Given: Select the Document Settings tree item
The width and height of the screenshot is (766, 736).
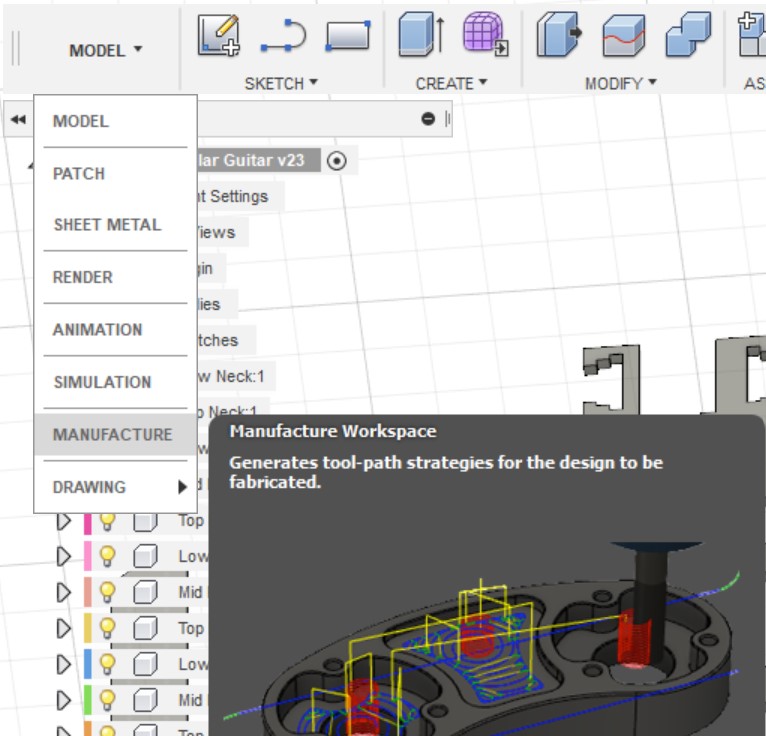Looking at the screenshot, I should coord(240,196).
